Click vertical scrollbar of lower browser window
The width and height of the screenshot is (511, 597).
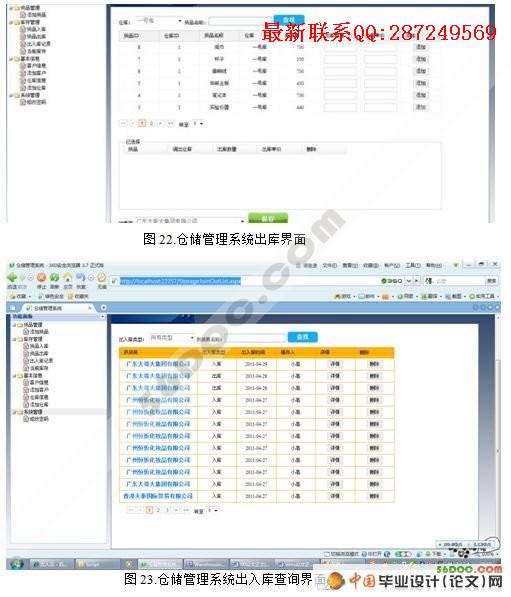[x=498, y=453]
